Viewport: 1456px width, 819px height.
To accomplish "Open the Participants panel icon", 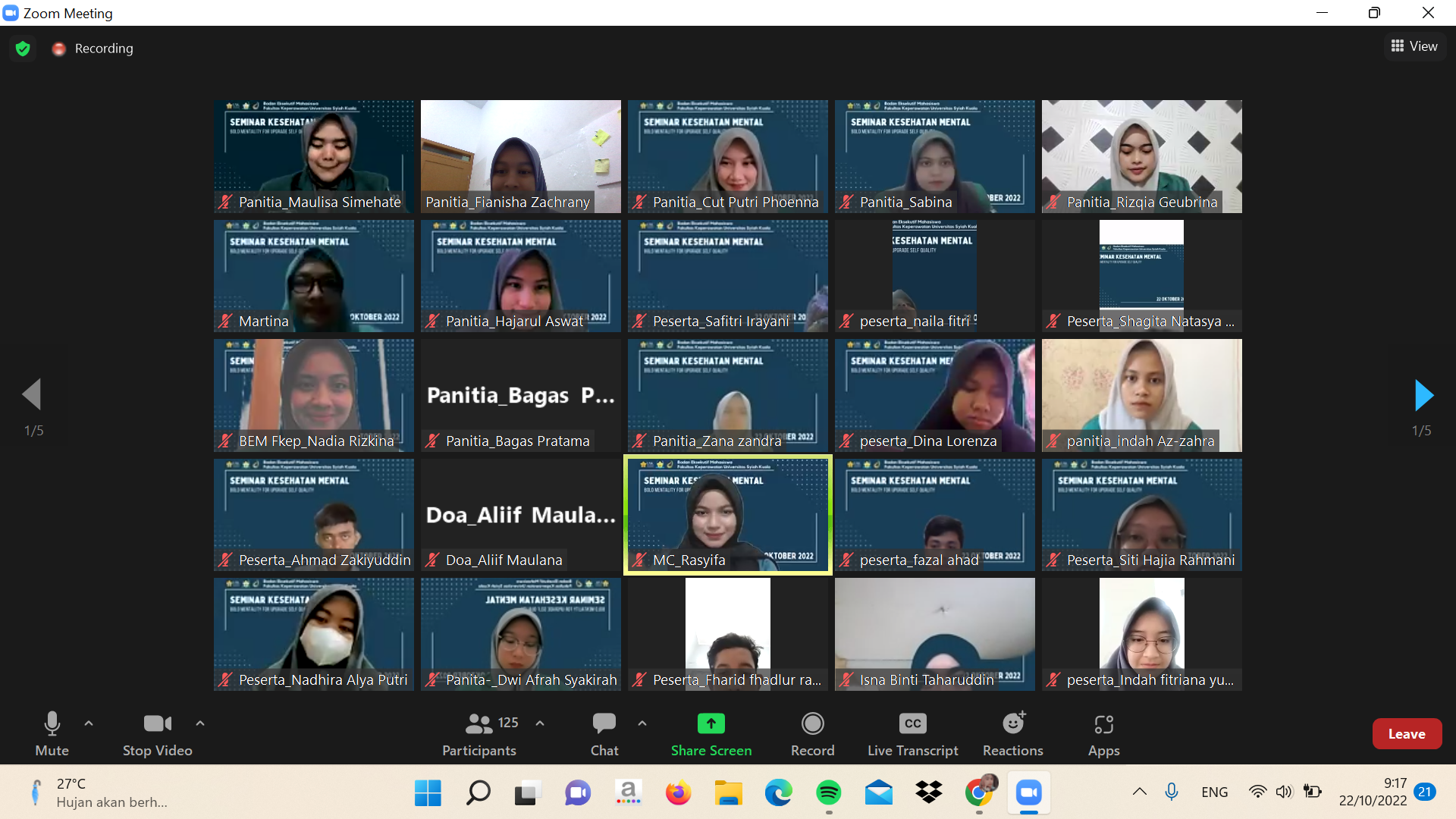I will pyautogui.click(x=479, y=724).
